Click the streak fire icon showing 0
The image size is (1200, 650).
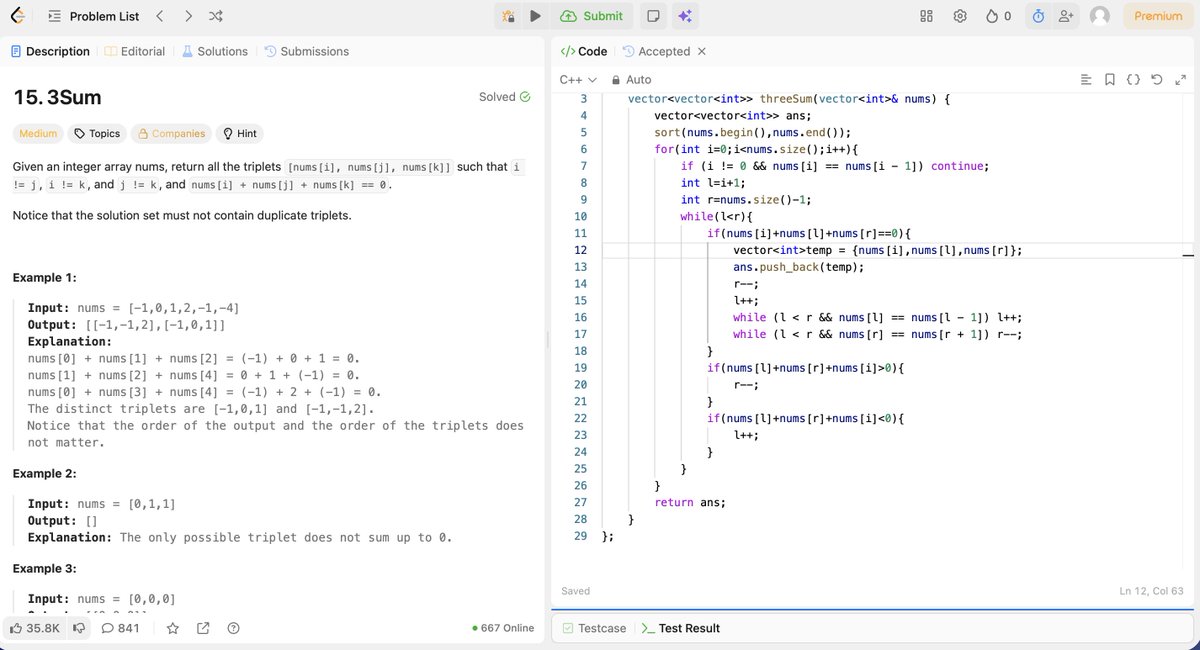[998, 16]
